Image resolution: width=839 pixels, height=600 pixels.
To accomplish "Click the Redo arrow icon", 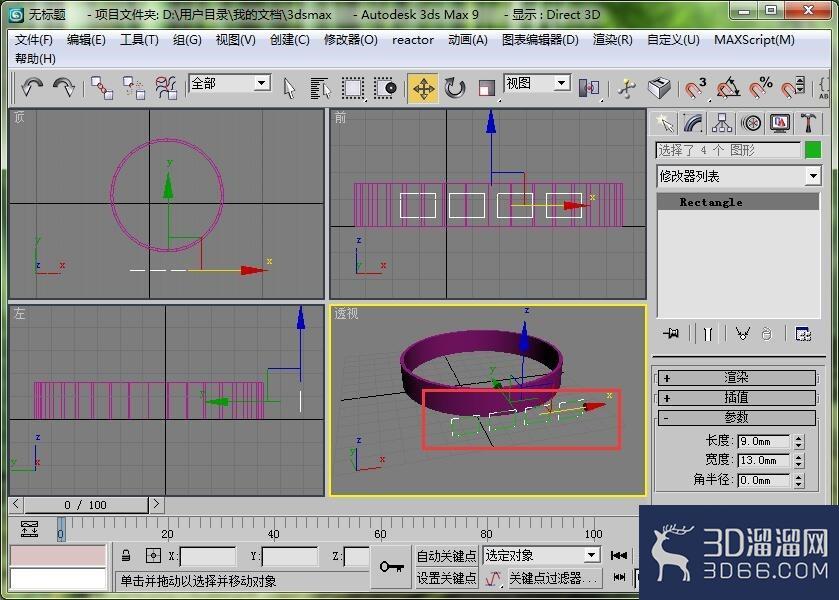I will pos(64,87).
